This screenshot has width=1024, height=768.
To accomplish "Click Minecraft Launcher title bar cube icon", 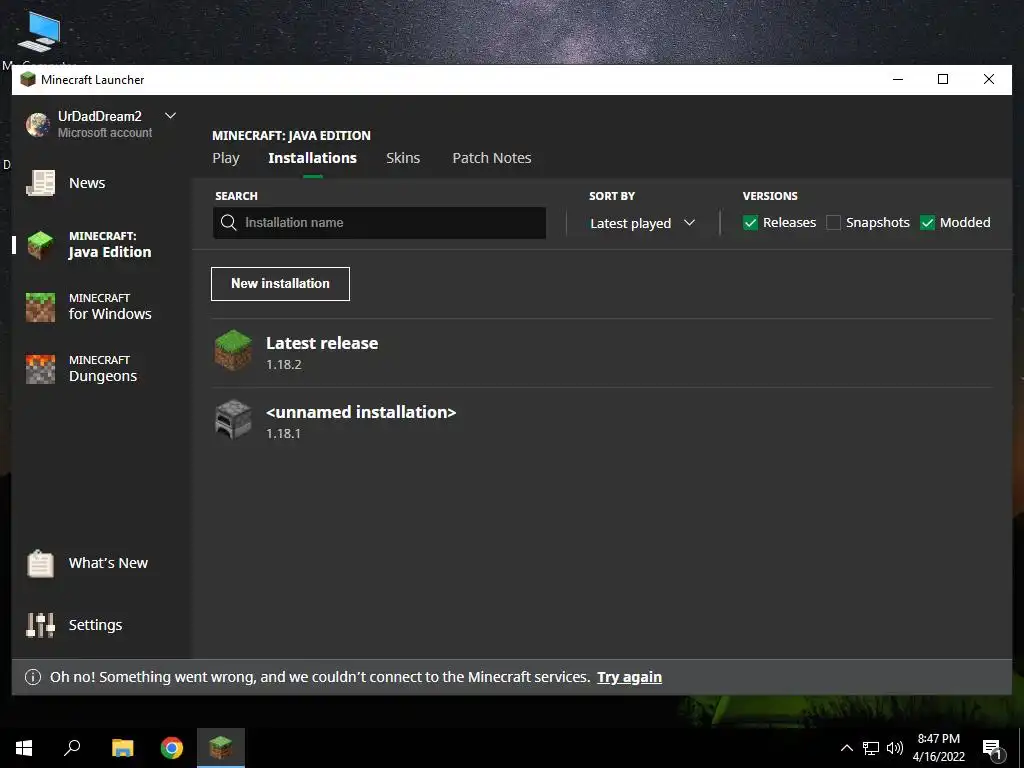I will (27, 80).
